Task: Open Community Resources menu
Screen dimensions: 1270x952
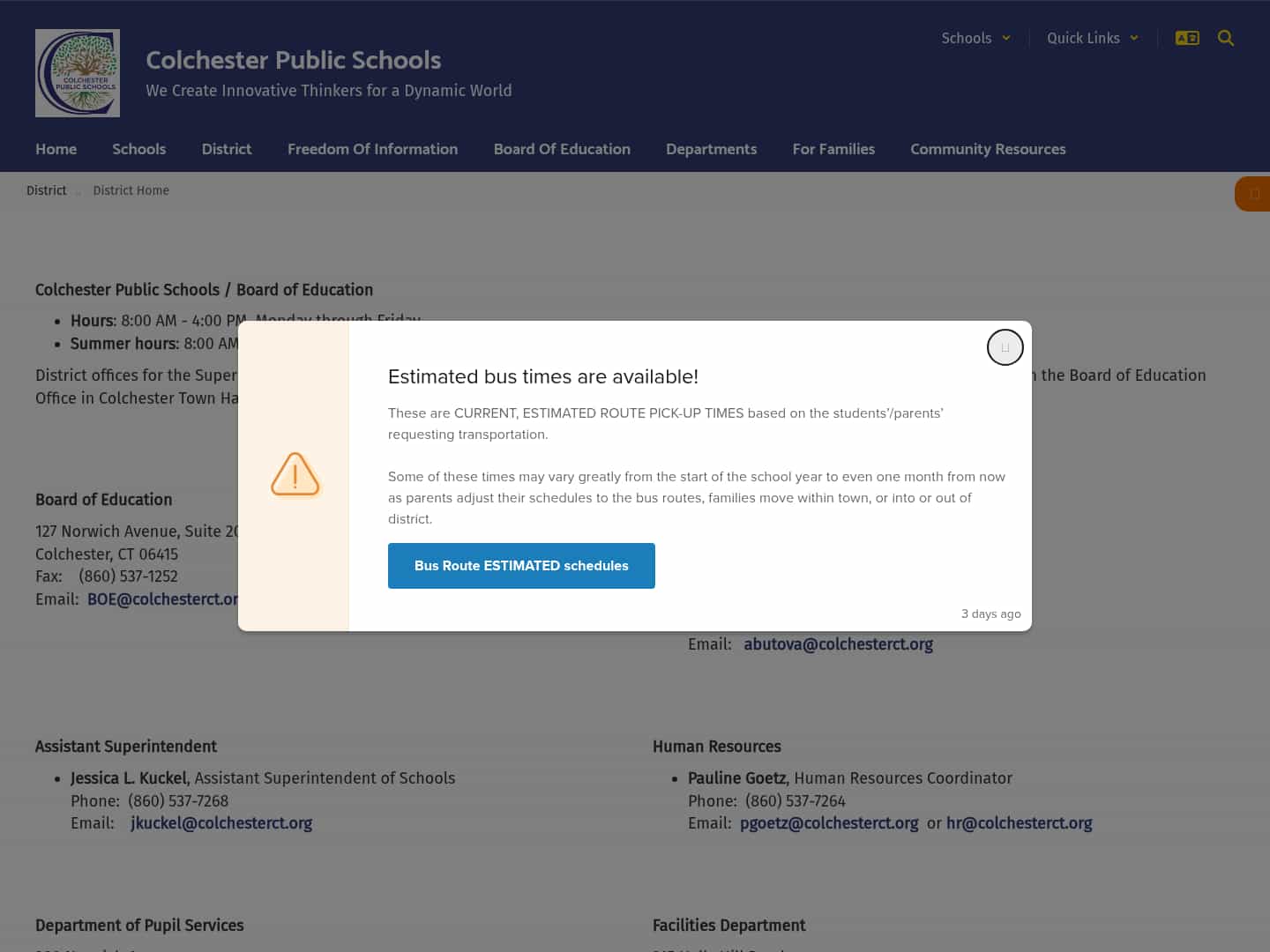Action: pos(988,149)
